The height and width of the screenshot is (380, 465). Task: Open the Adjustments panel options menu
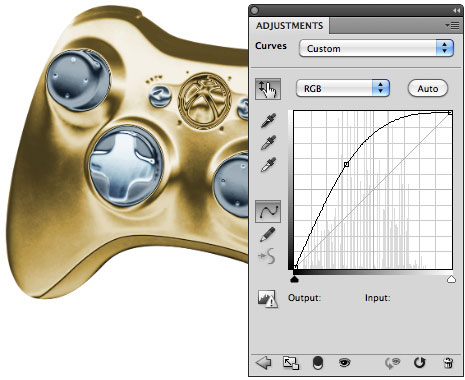[x=453, y=26]
